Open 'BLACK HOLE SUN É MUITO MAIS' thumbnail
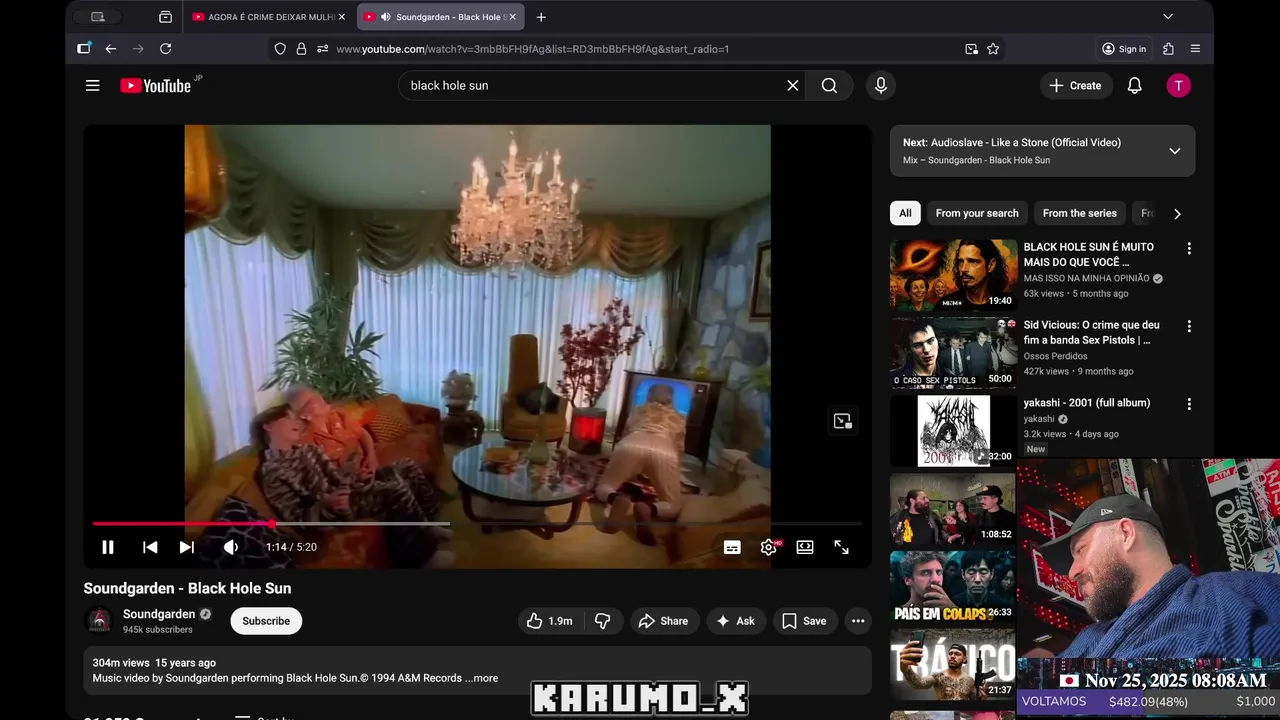This screenshot has height=720, width=1280. (x=953, y=275)
